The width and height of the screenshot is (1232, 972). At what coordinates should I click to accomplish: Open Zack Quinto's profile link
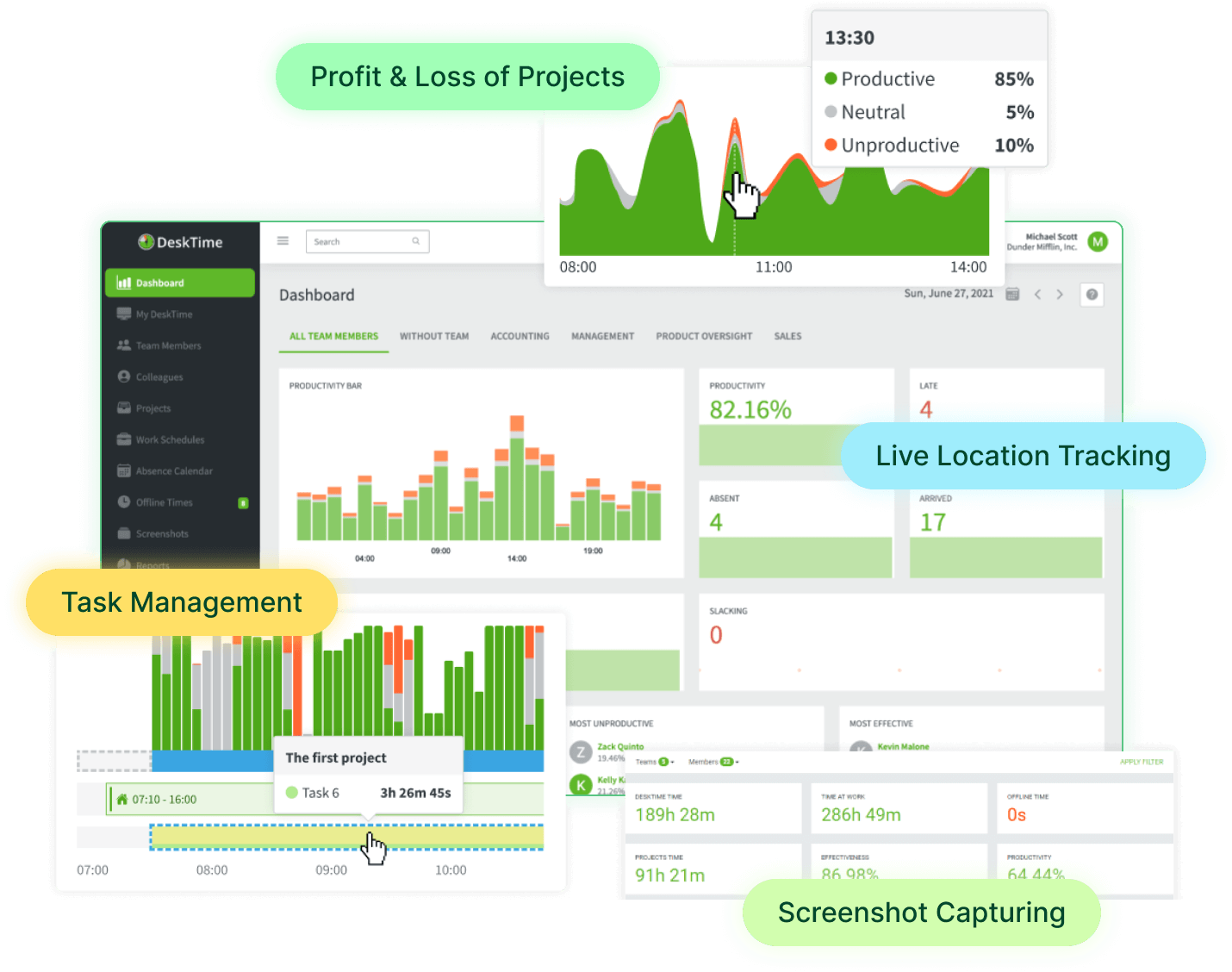pyautogui.click(x=620, y=747)
